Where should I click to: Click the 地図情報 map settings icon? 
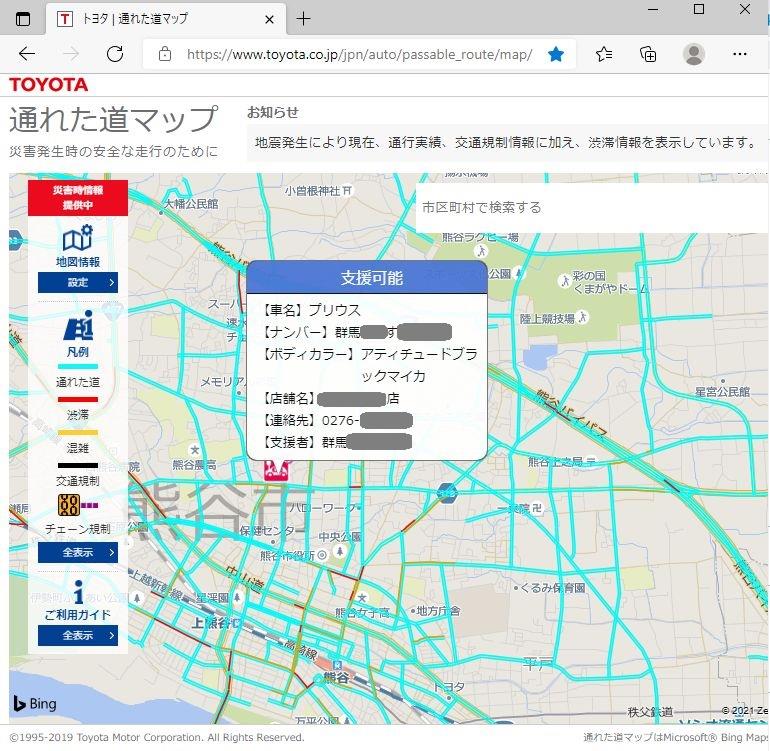(78, 238)
